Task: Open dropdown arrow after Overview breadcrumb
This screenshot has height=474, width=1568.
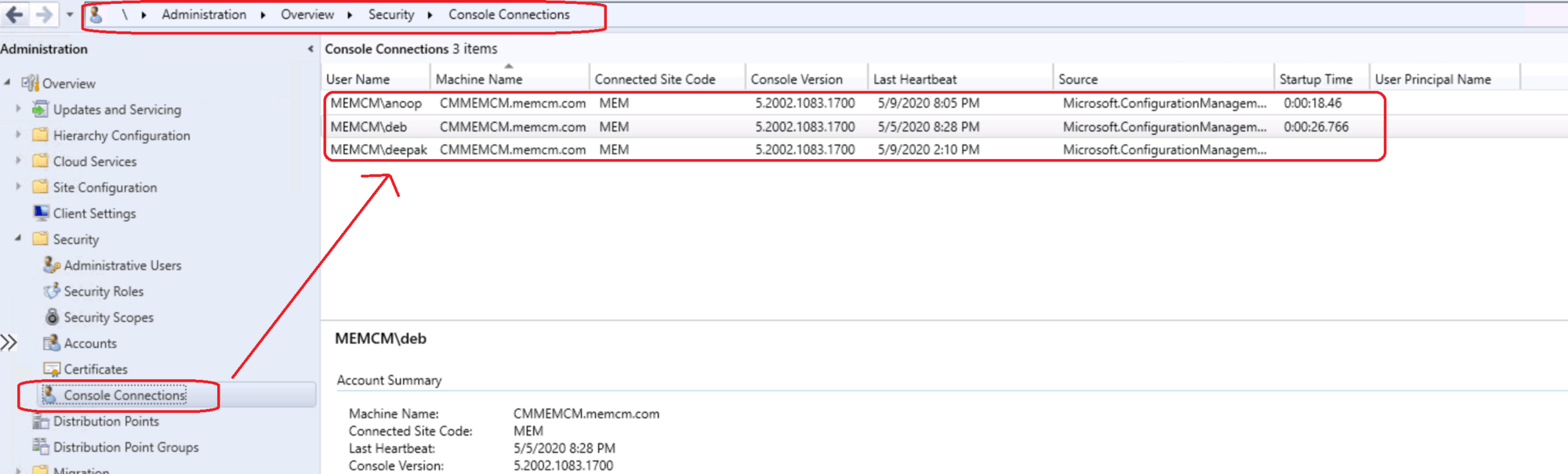Action: (x=350, y=15)
